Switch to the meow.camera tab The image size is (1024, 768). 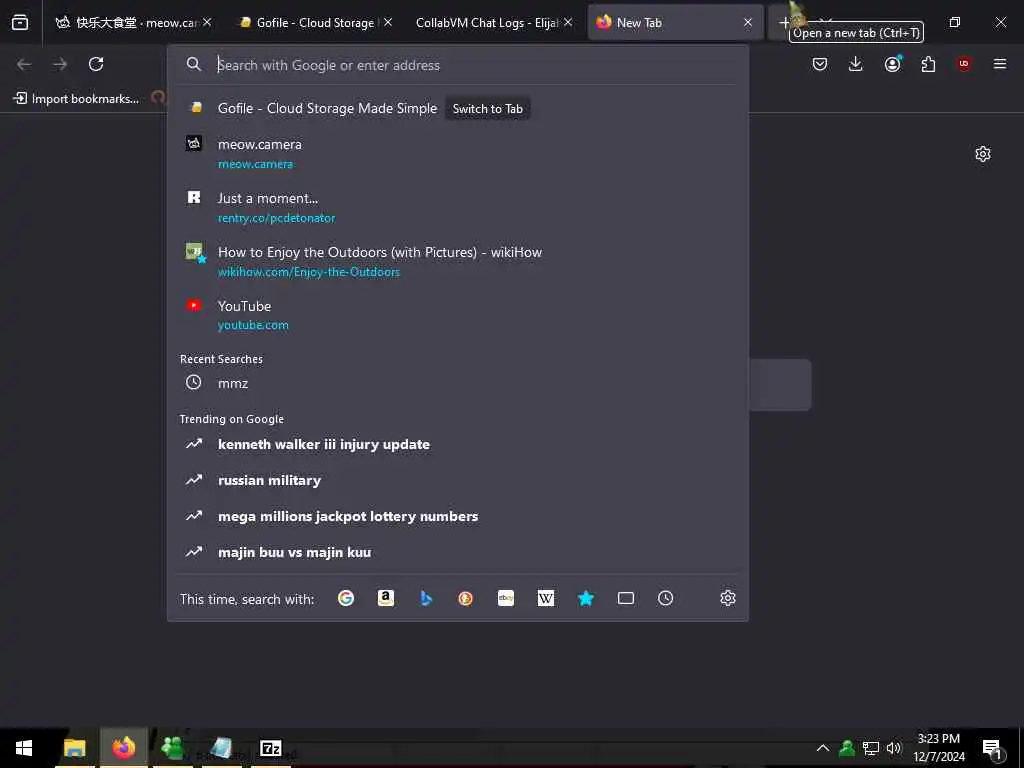pyautogui.click(x=136, y=23)
